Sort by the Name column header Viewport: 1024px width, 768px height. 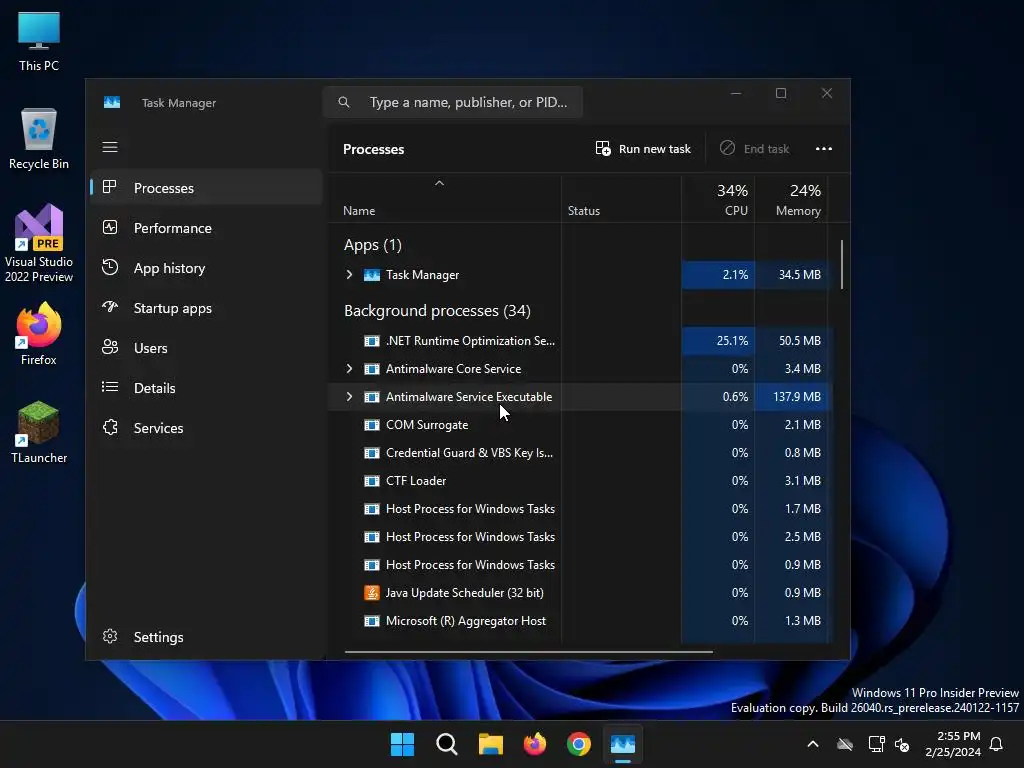pyautogui.click(x=445, y=199)
